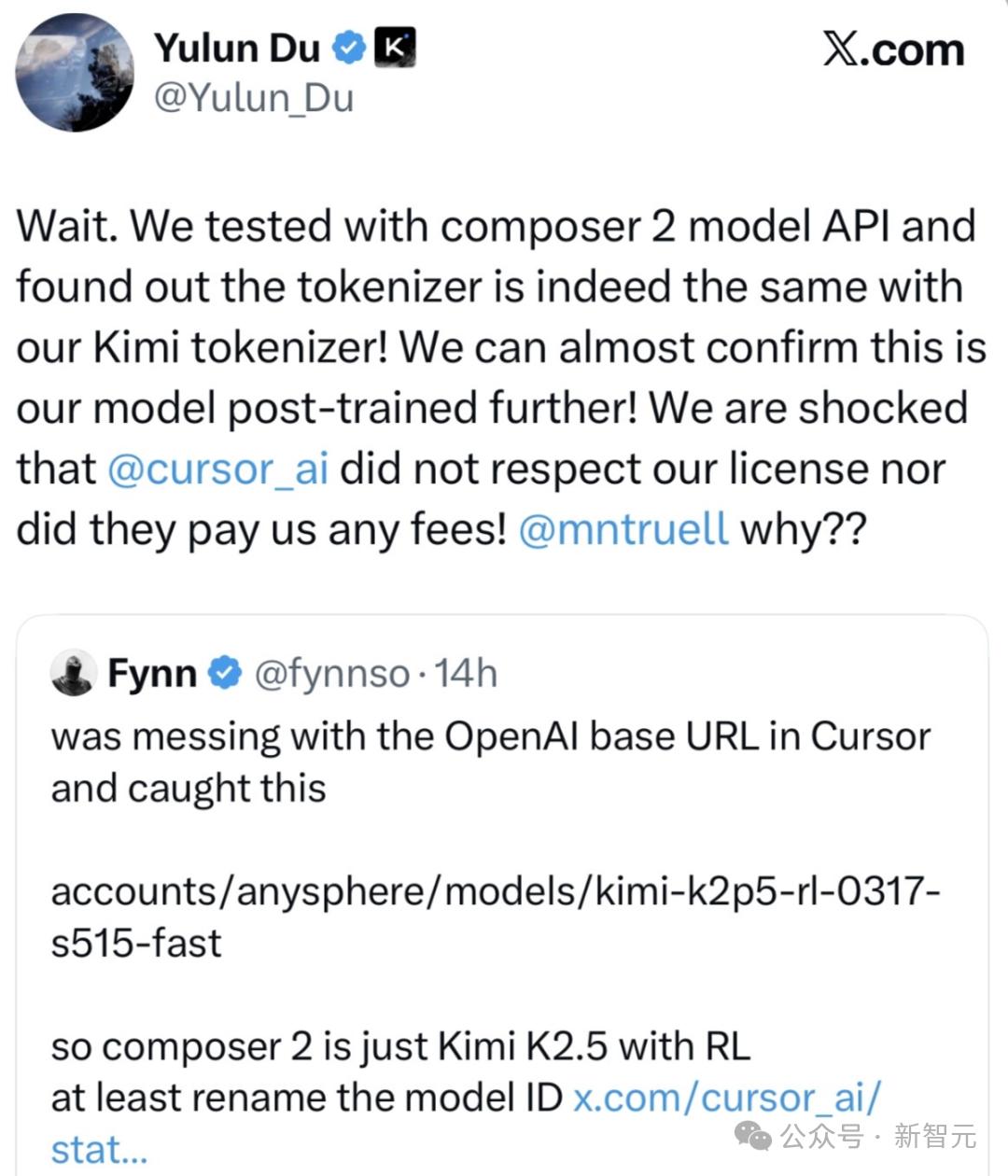Click Yulun Du's blue verified badge

pyautogui.click(x=350, y=48)
